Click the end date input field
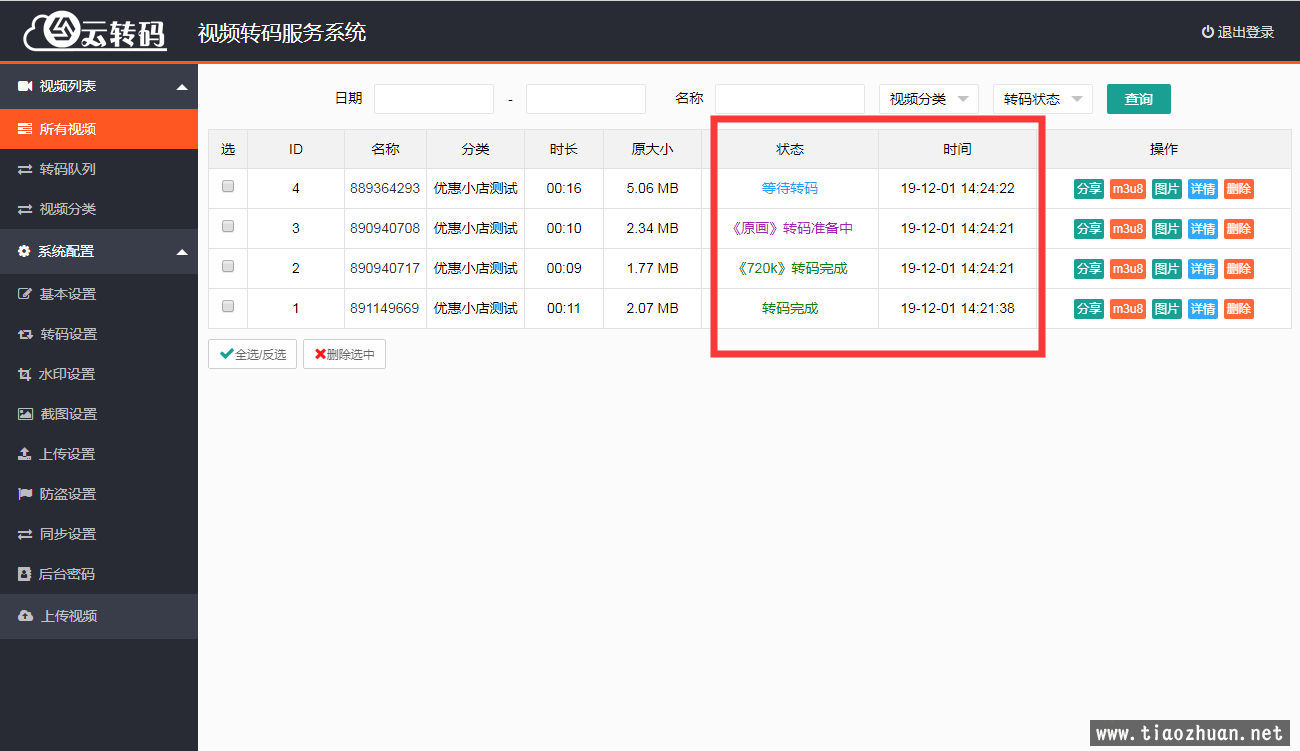 pyautogui.click(x=586, y=99)
